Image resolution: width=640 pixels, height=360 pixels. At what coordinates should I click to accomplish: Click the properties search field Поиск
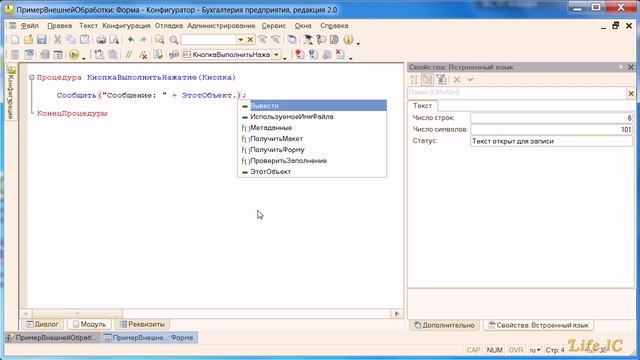tap(517, 93)
